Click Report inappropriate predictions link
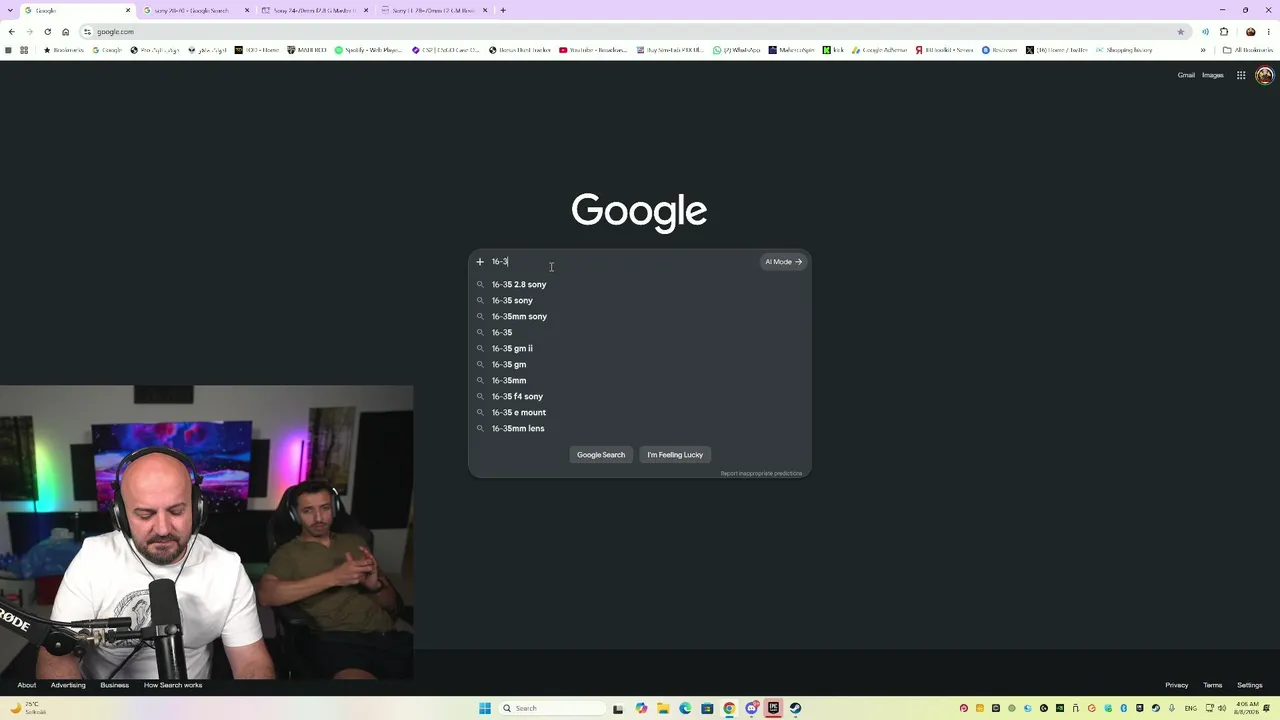1280x720 pixels. [761, 473]
